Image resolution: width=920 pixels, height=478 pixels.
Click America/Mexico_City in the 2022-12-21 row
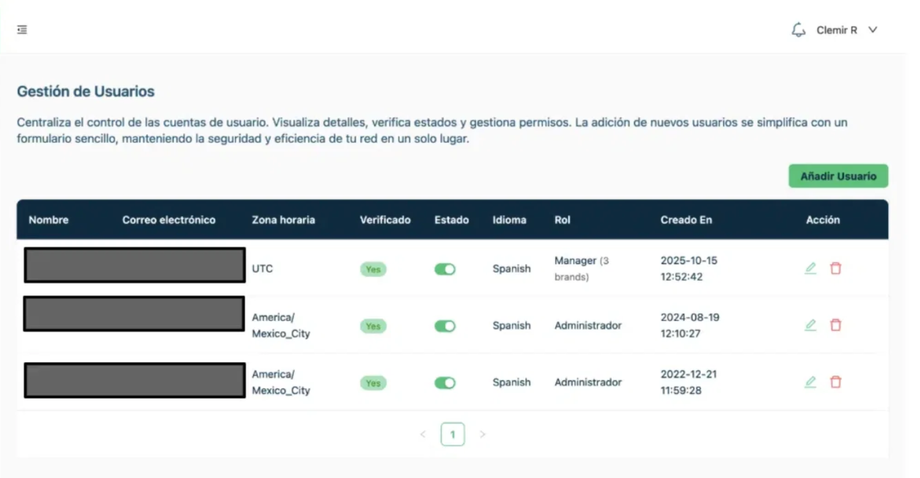coord(281,382)
